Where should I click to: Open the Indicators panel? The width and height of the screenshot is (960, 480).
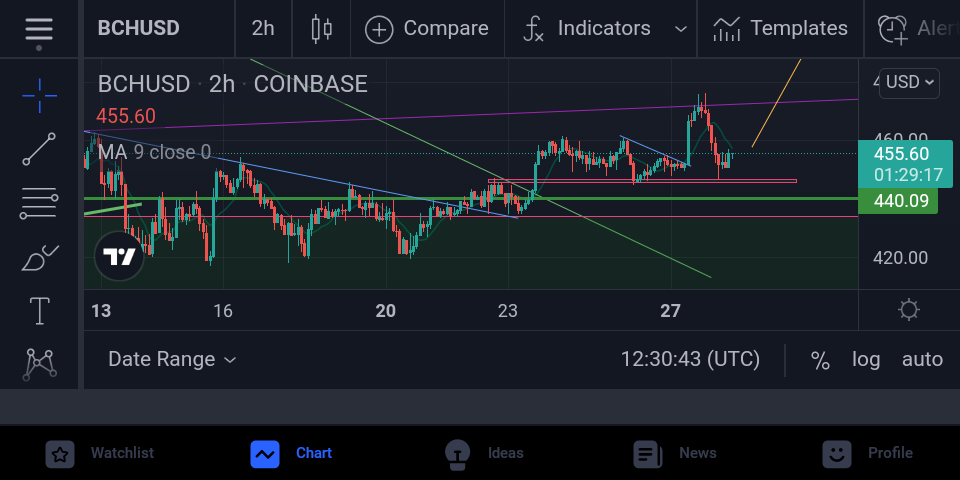coord(587,29)
